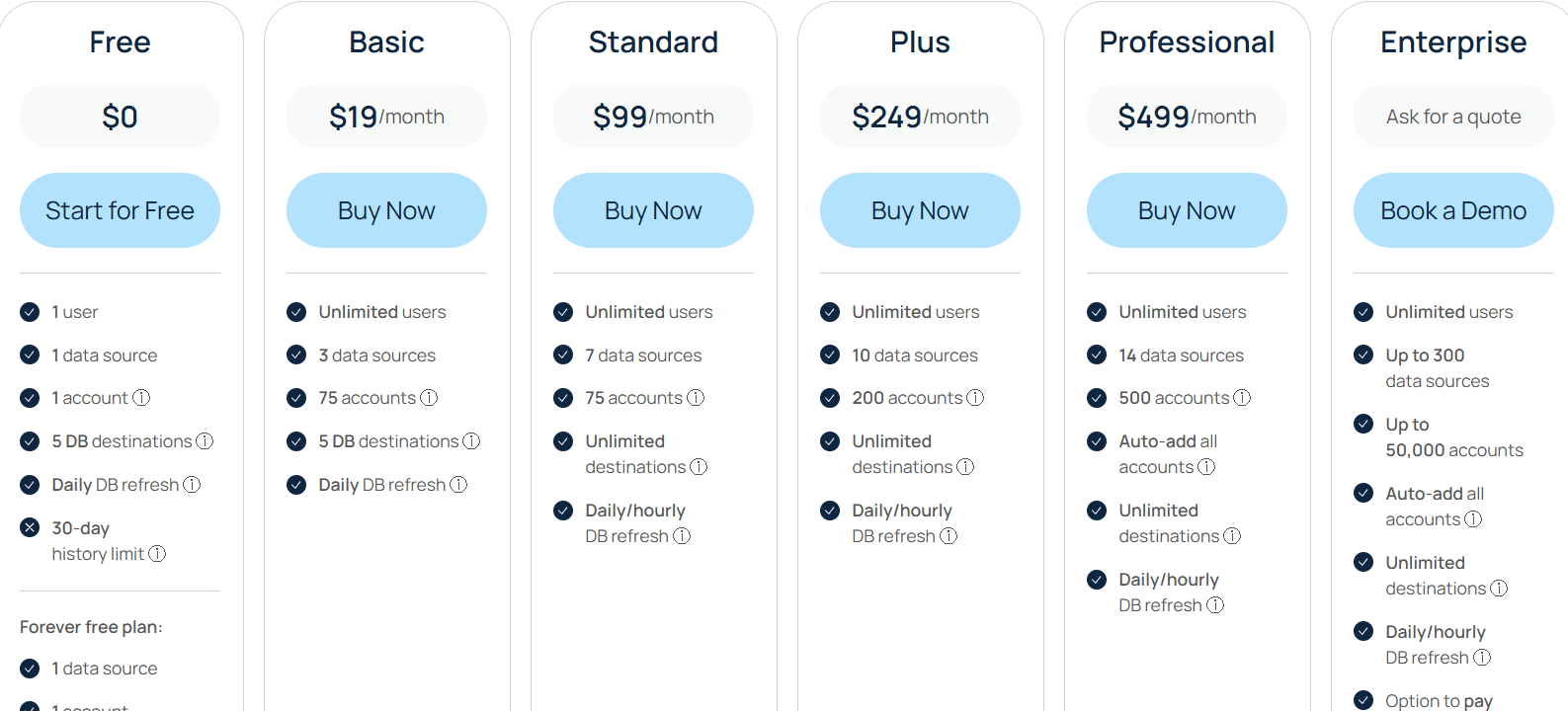Open the info tooltip for Free plan's 1 account
The width and height of the screenshot is (1568, 711).
point(143,398)
